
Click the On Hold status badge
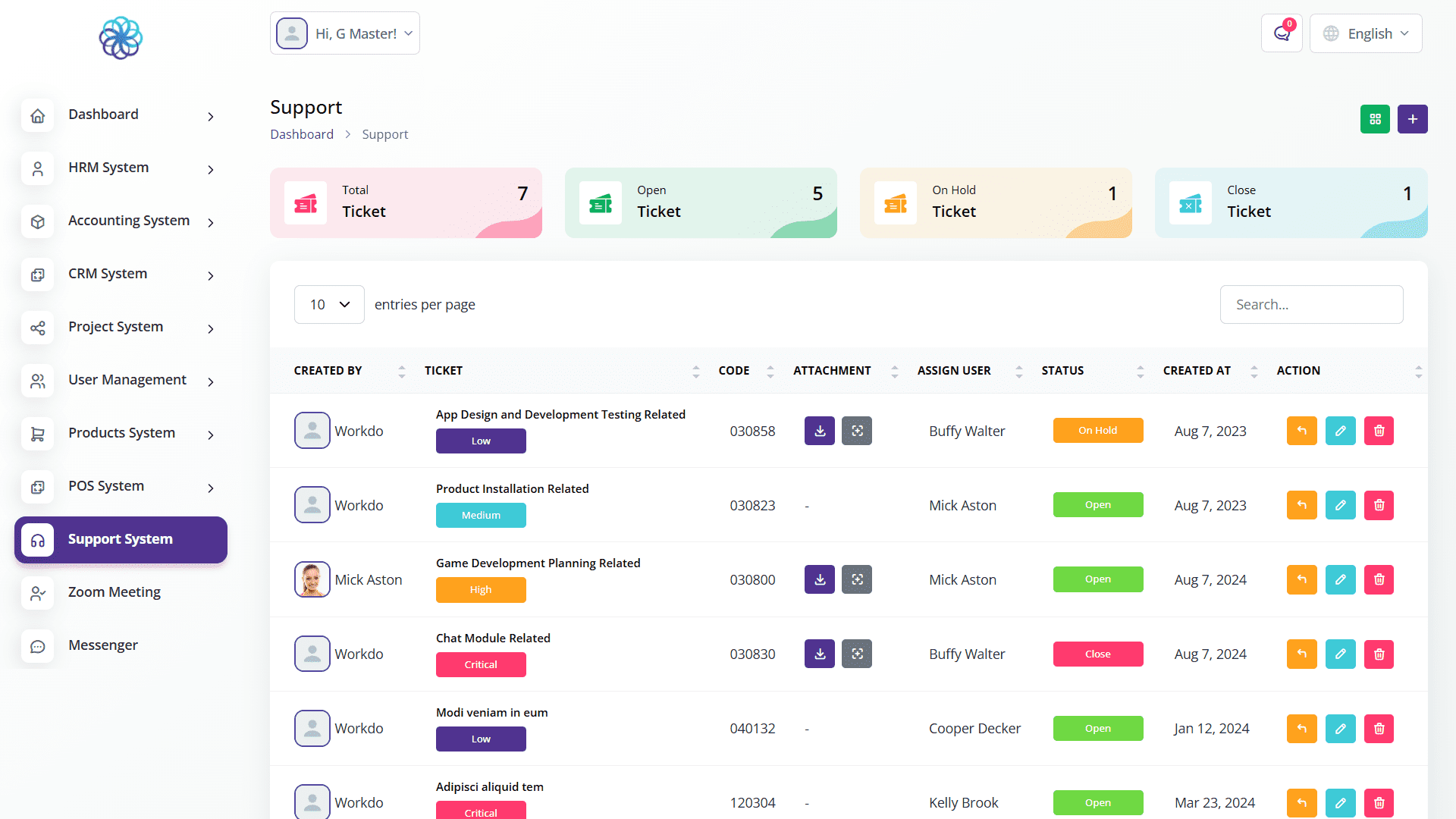[1097, 431]
